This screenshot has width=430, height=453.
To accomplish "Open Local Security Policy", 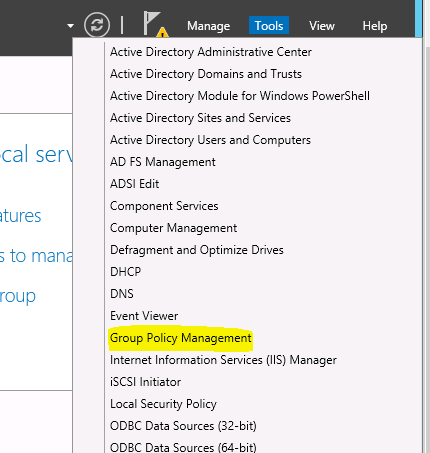I will 163,404.
